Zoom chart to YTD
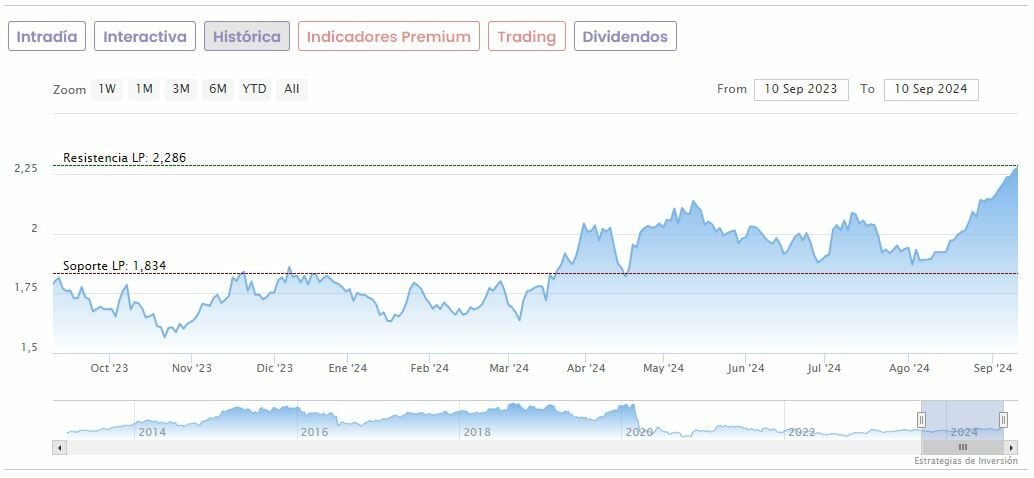The height and width of the screenshot is (478, 1034). point(255,89)
